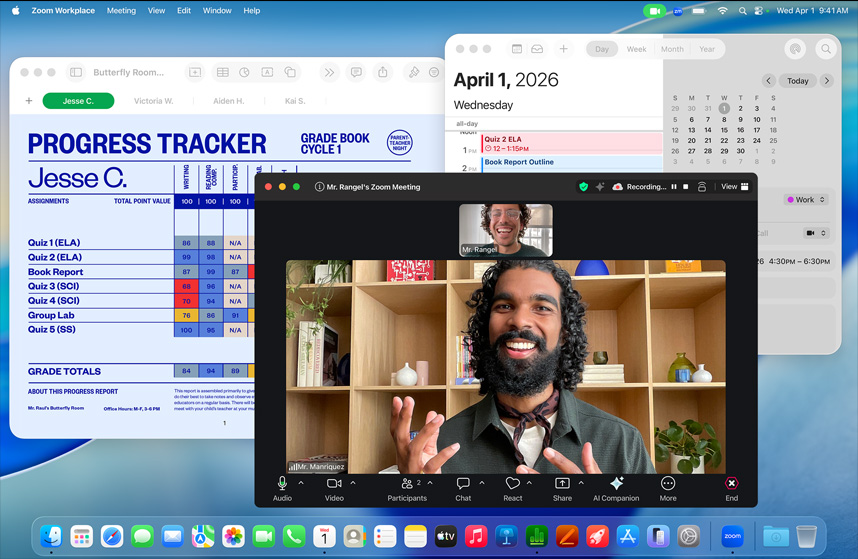The width and height of the screenshot is (858, 559).
Task: Expand audio options arrow beside Audio
Action: (x=301, y=483)
